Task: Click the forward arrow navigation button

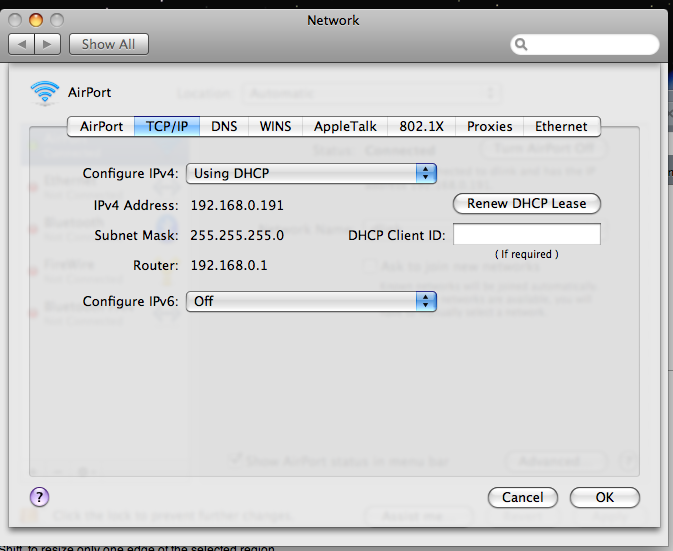Action: pyautogui.click(x=48, y=44)
